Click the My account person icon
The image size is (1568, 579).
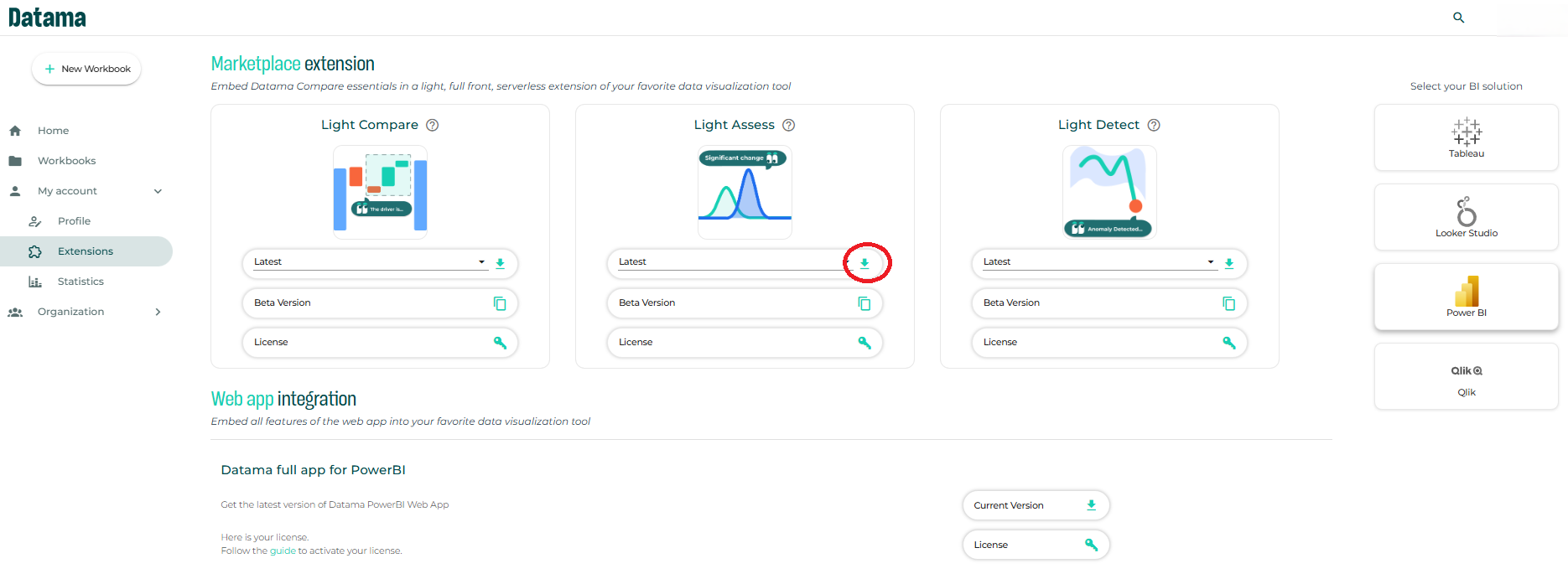[15, 191]
